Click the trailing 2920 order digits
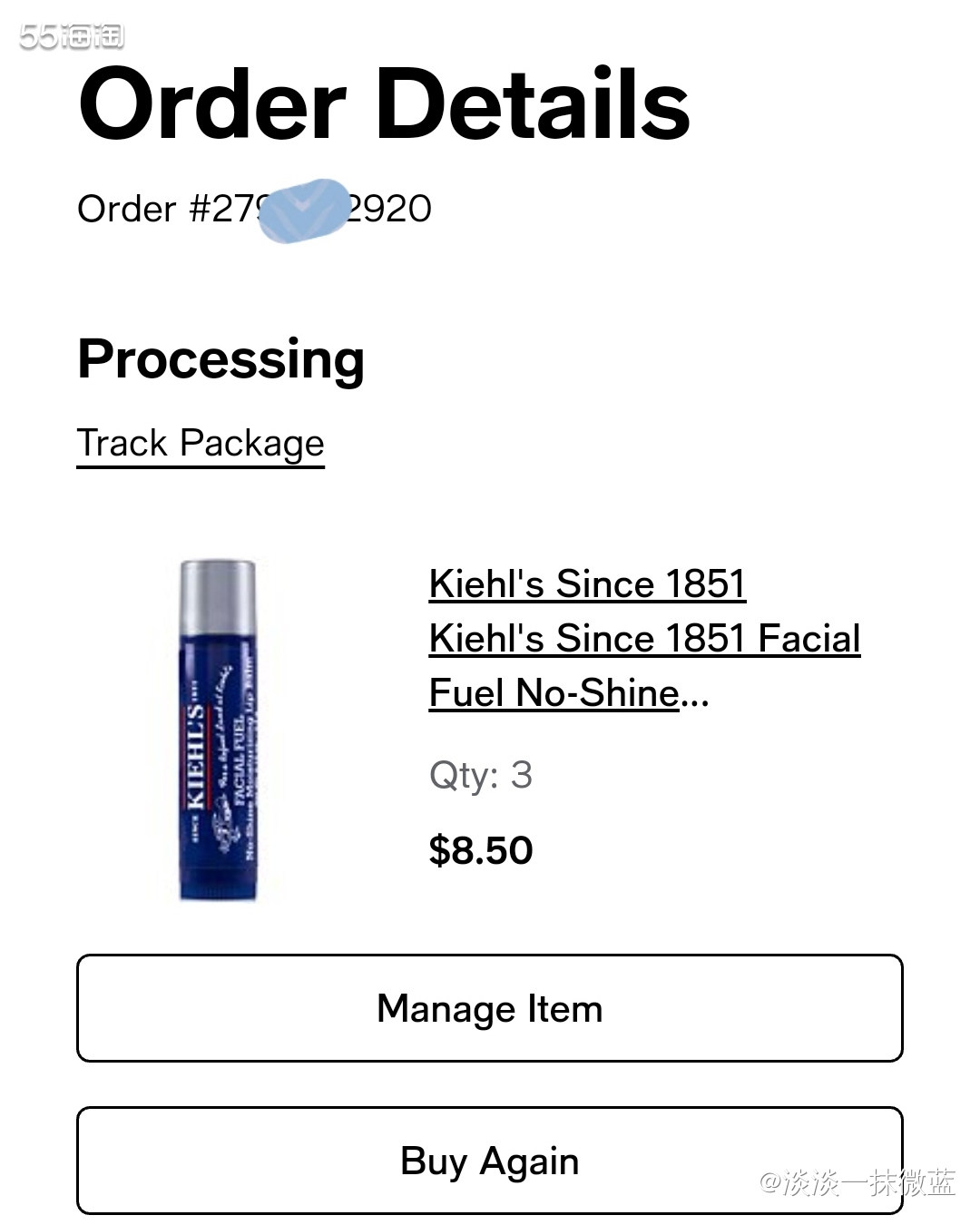 point(390,209)
